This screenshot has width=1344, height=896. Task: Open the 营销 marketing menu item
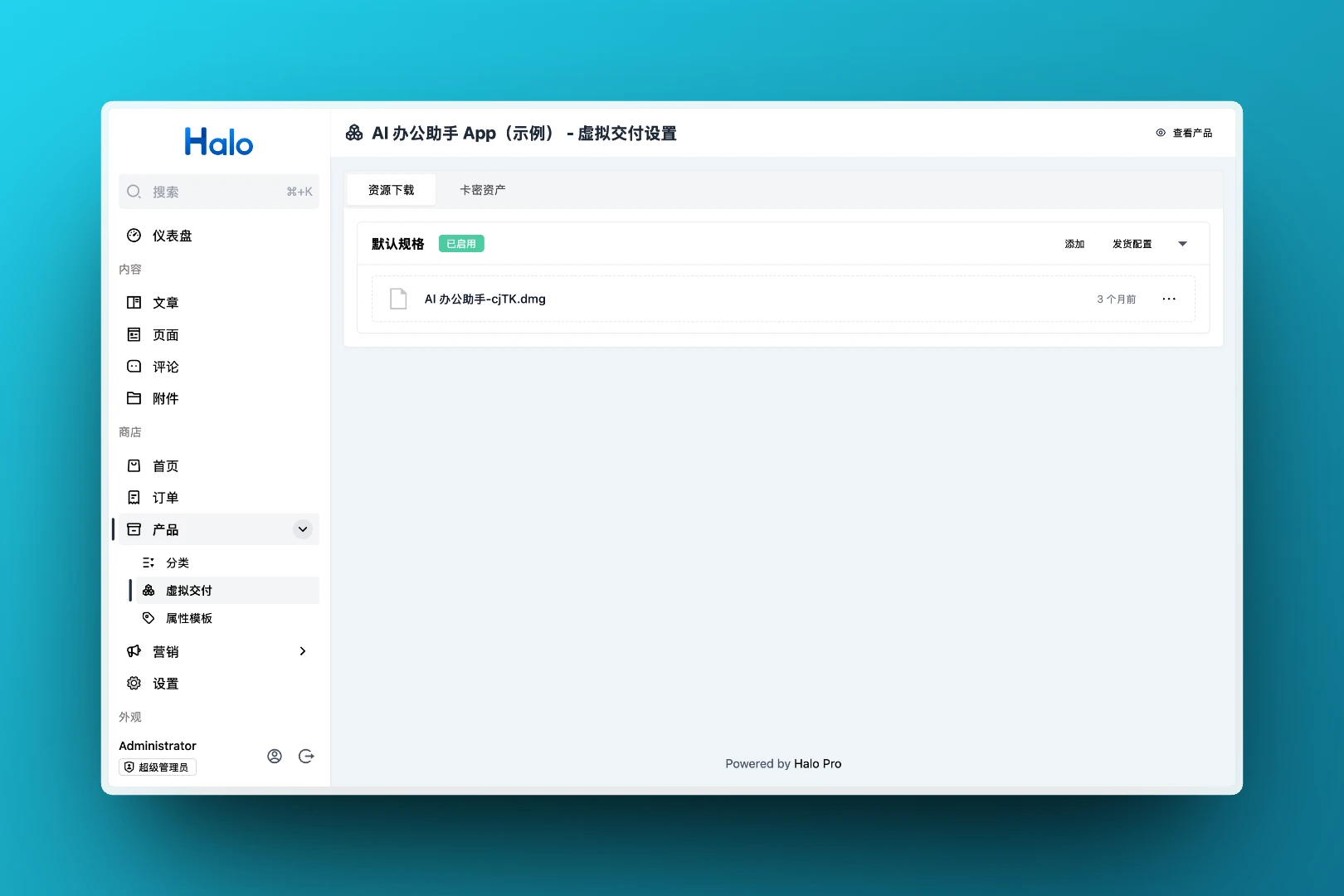tap(219, 651)
